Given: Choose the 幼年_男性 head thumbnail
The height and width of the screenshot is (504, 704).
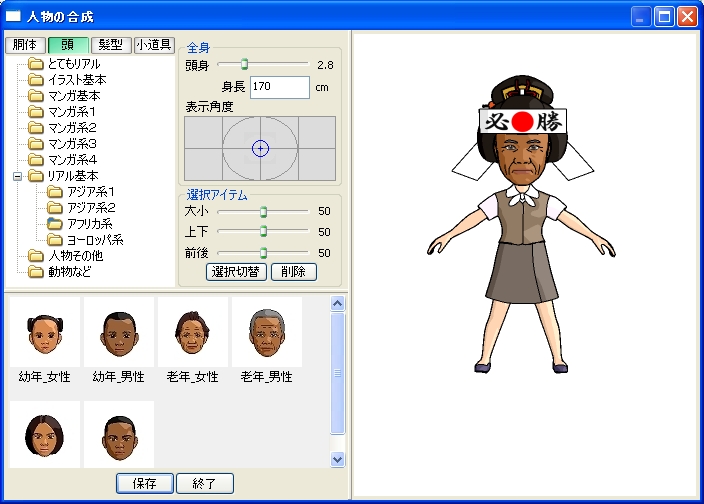Looking at the screenshot, I should pyautogui.click(x=119, y=332).
